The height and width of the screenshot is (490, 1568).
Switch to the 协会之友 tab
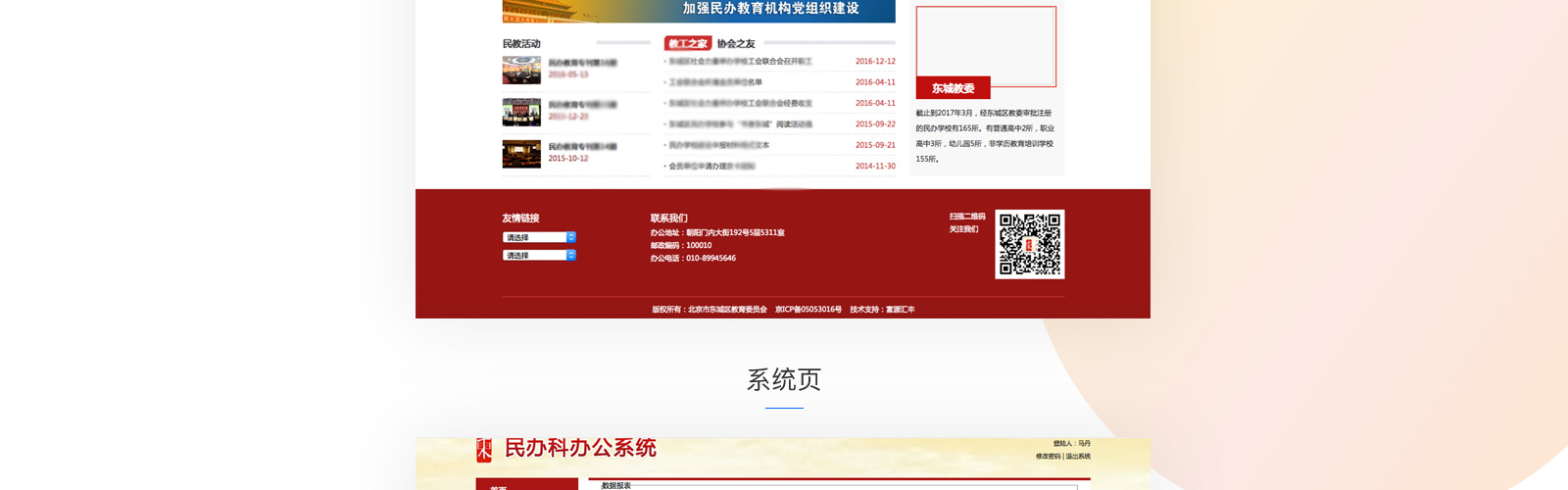[736, 43]
